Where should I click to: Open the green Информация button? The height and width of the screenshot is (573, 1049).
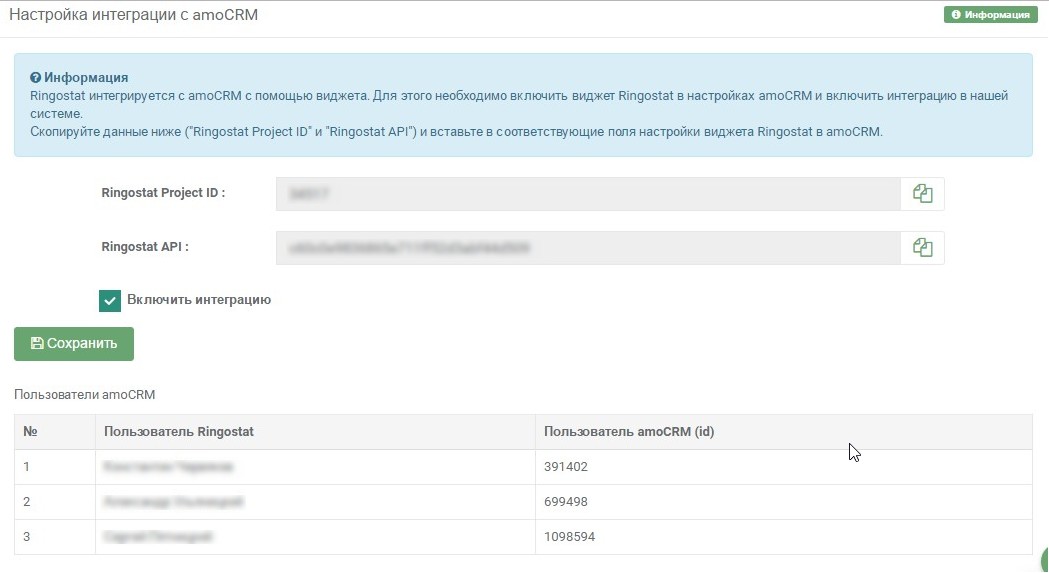(990, 14)
